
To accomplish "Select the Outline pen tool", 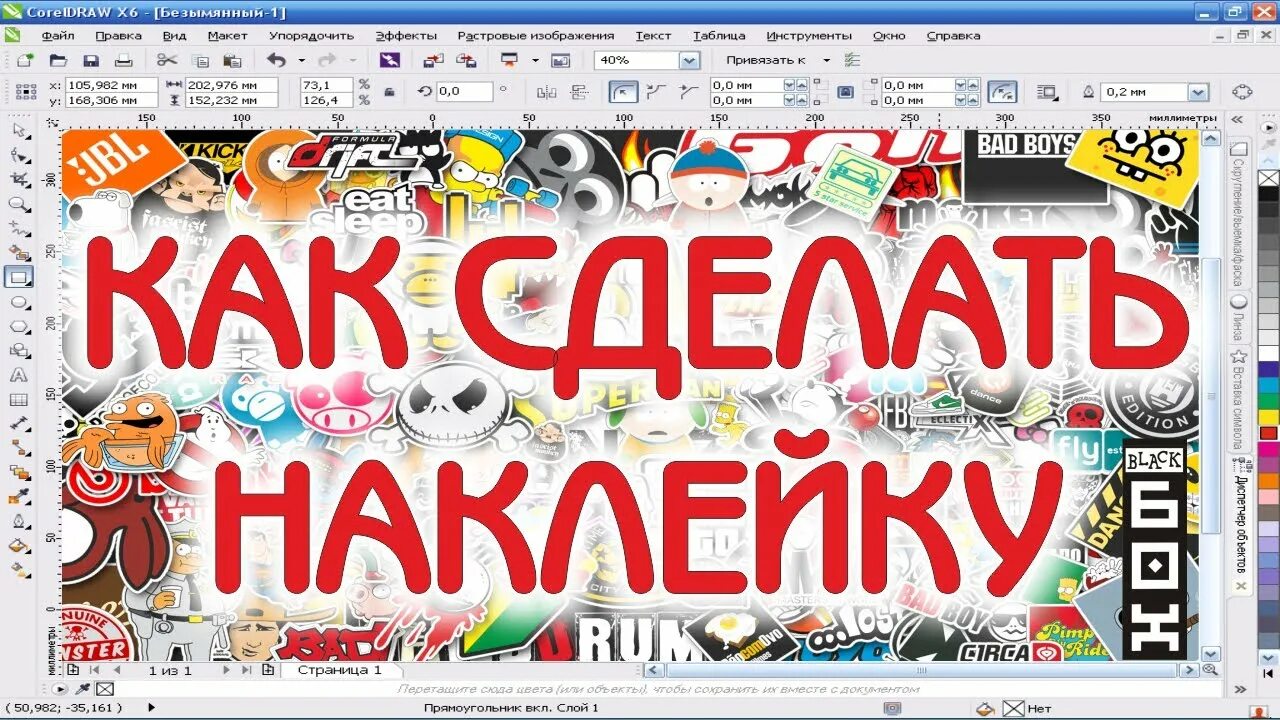I will [x=19, y=522].
